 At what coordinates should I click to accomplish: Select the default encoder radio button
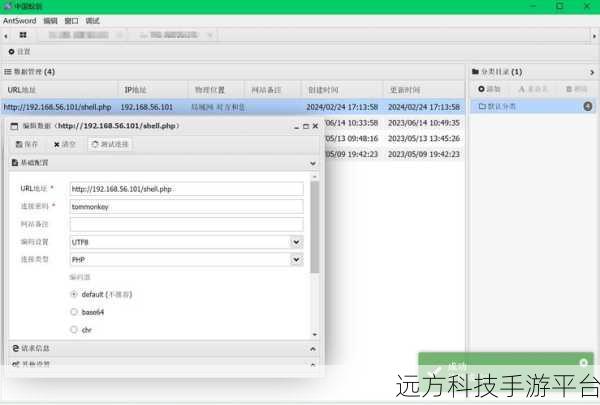[x=74, y=294]
